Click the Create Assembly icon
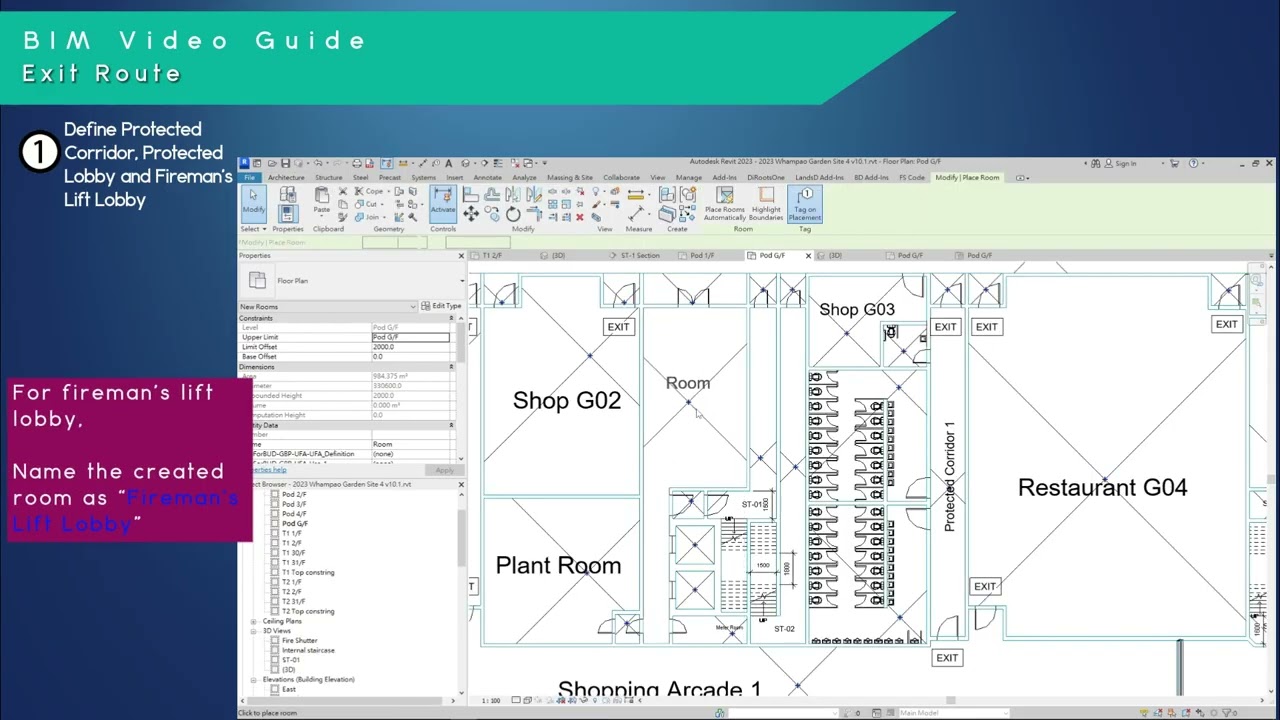 tap(666, 194)
